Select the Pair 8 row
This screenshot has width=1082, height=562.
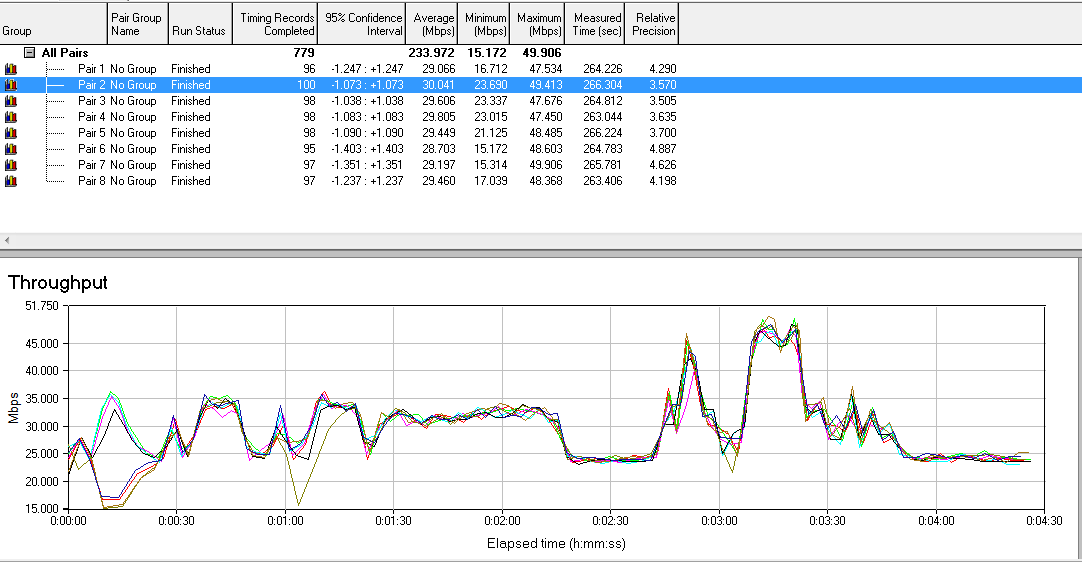pos(541,181)
